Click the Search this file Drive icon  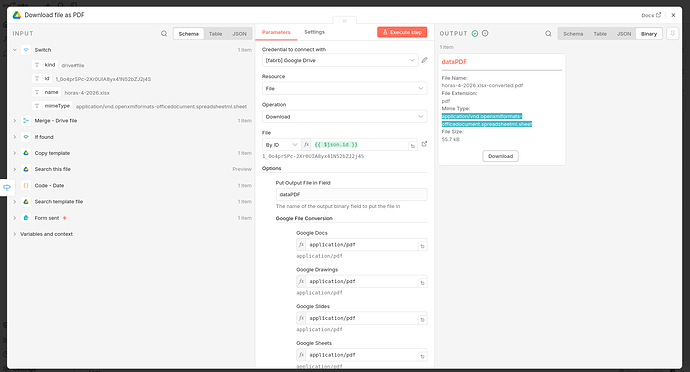pos(26,169)
